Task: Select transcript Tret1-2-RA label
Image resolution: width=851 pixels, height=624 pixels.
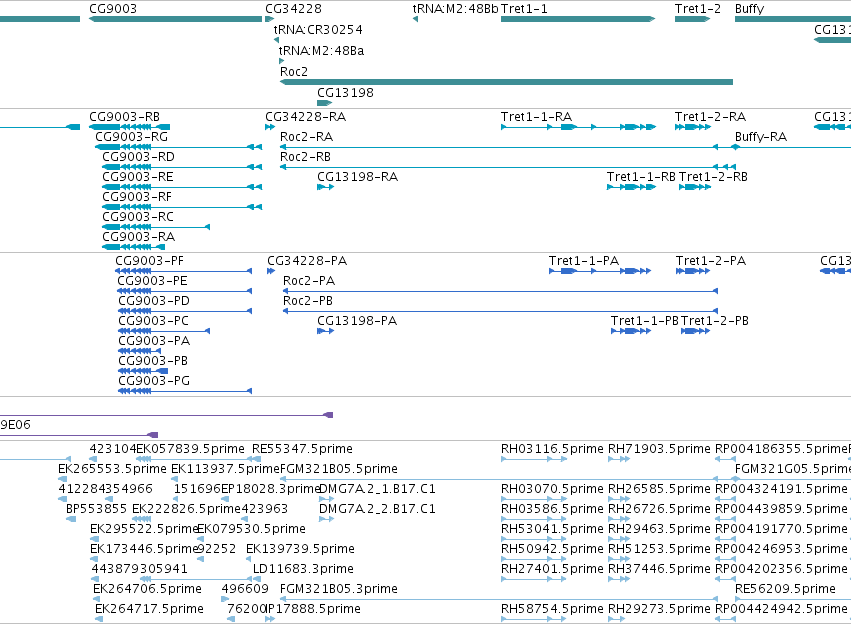Action: [710, 117]
